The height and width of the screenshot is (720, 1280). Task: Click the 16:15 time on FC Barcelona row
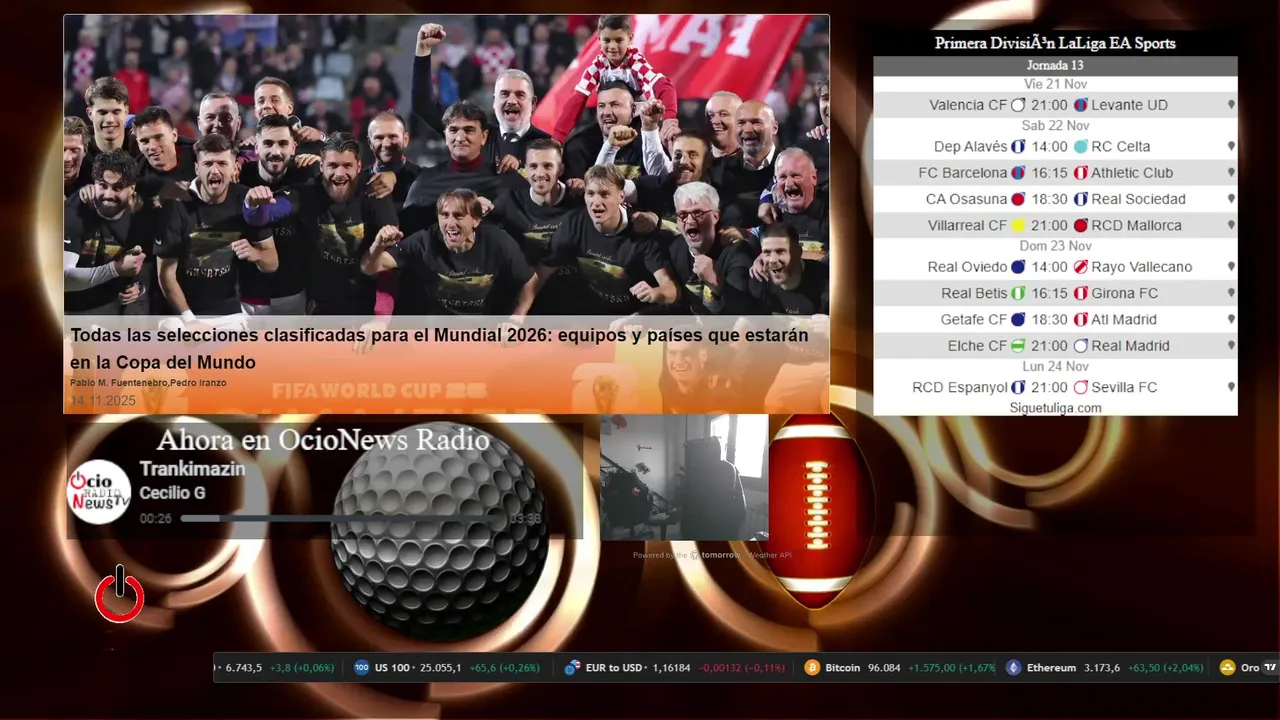(1049, 173)
